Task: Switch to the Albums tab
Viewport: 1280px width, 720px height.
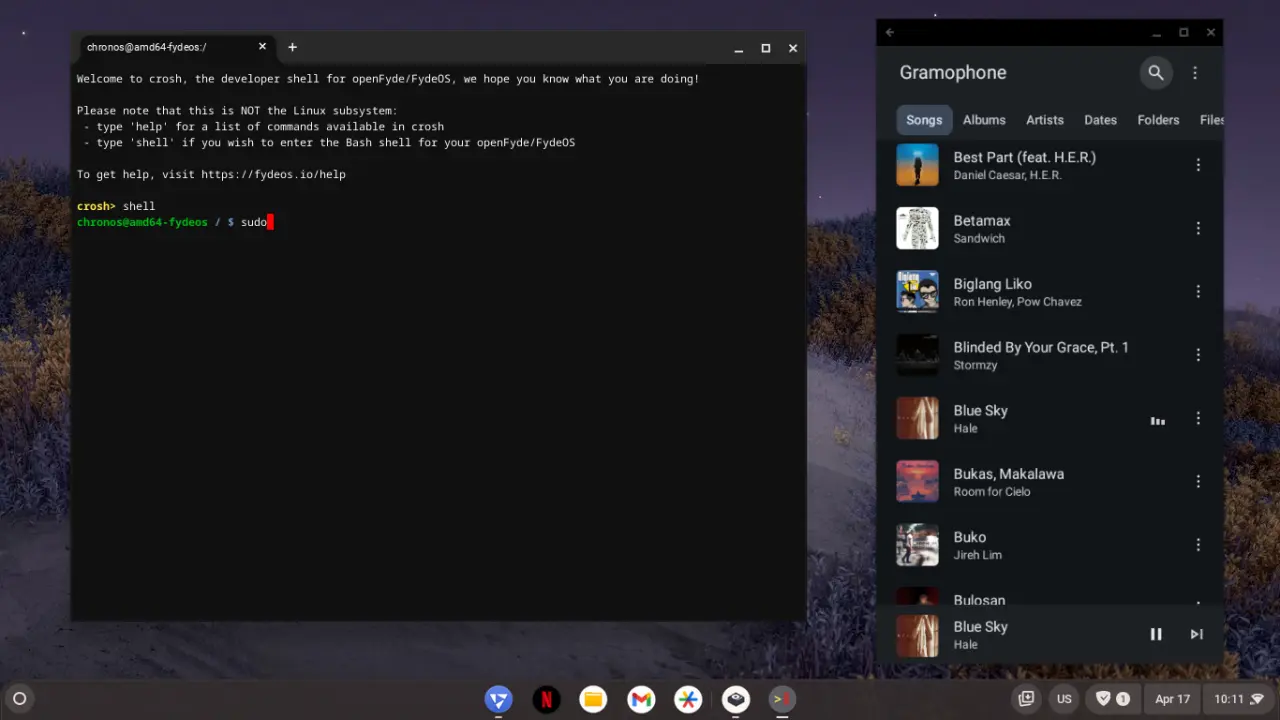Action: 984,120
